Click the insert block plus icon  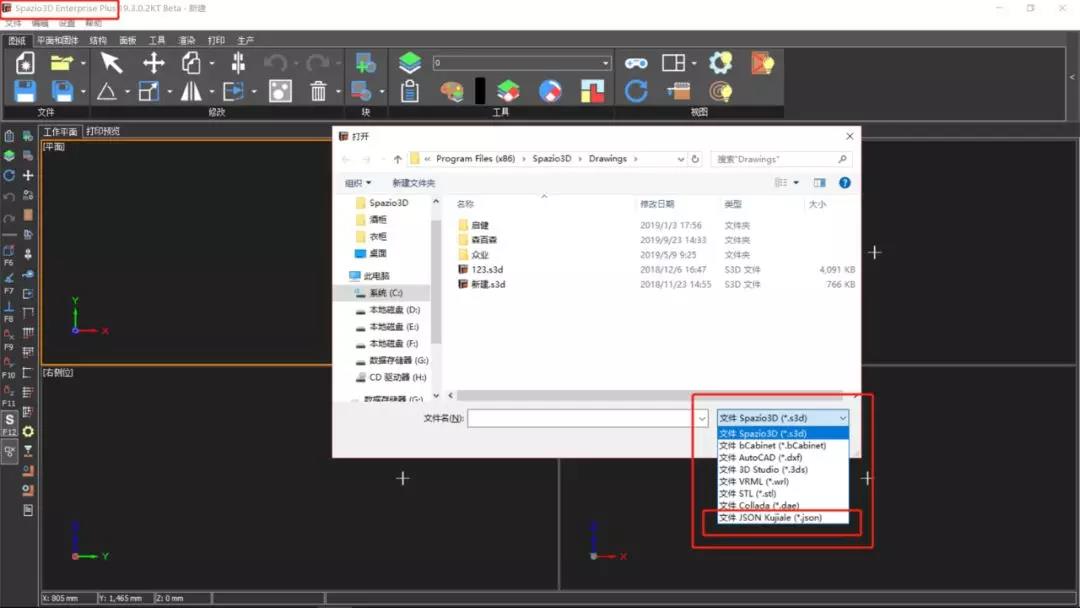coord(365,63)
